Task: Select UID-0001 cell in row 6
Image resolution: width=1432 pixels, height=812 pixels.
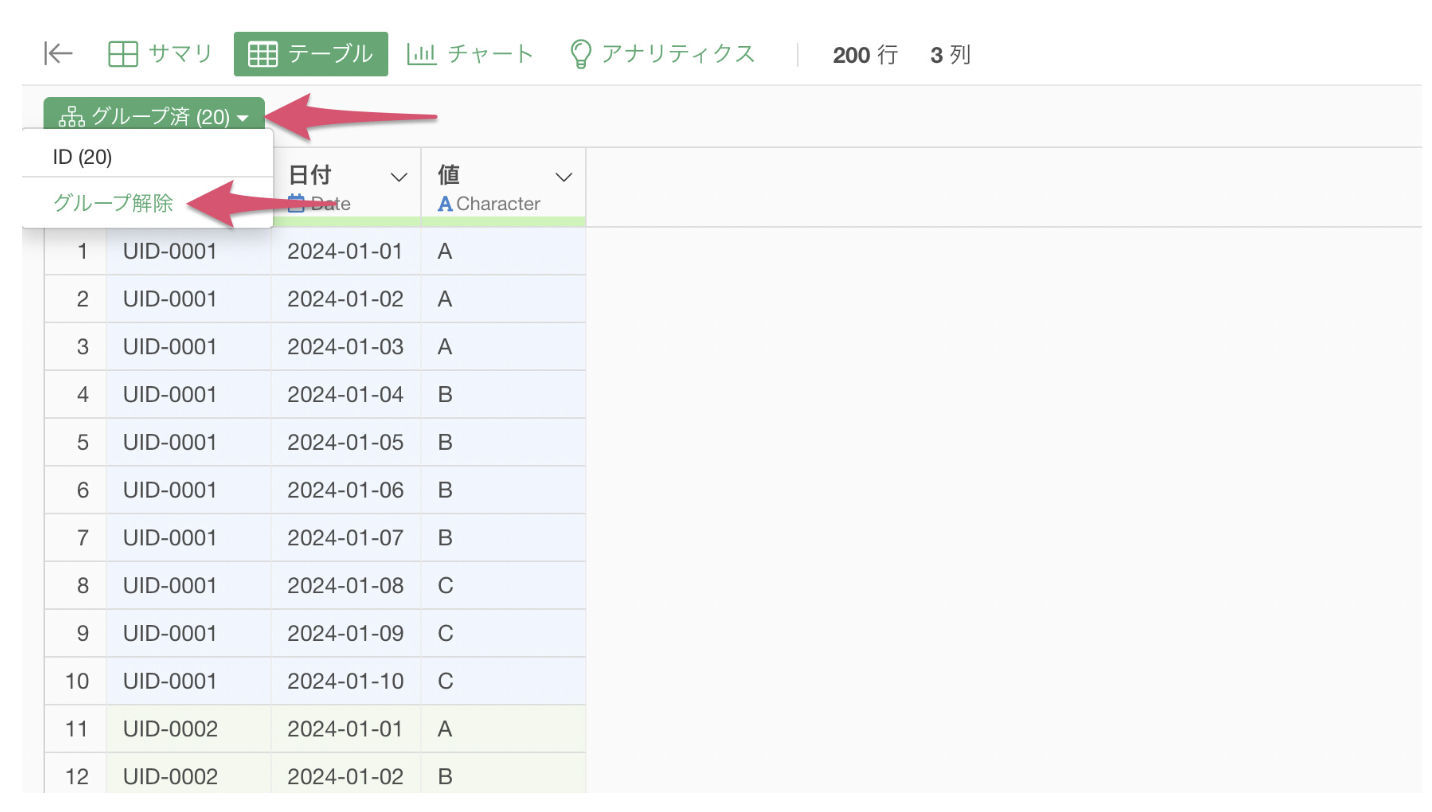Action: click(x=189, y=490)
